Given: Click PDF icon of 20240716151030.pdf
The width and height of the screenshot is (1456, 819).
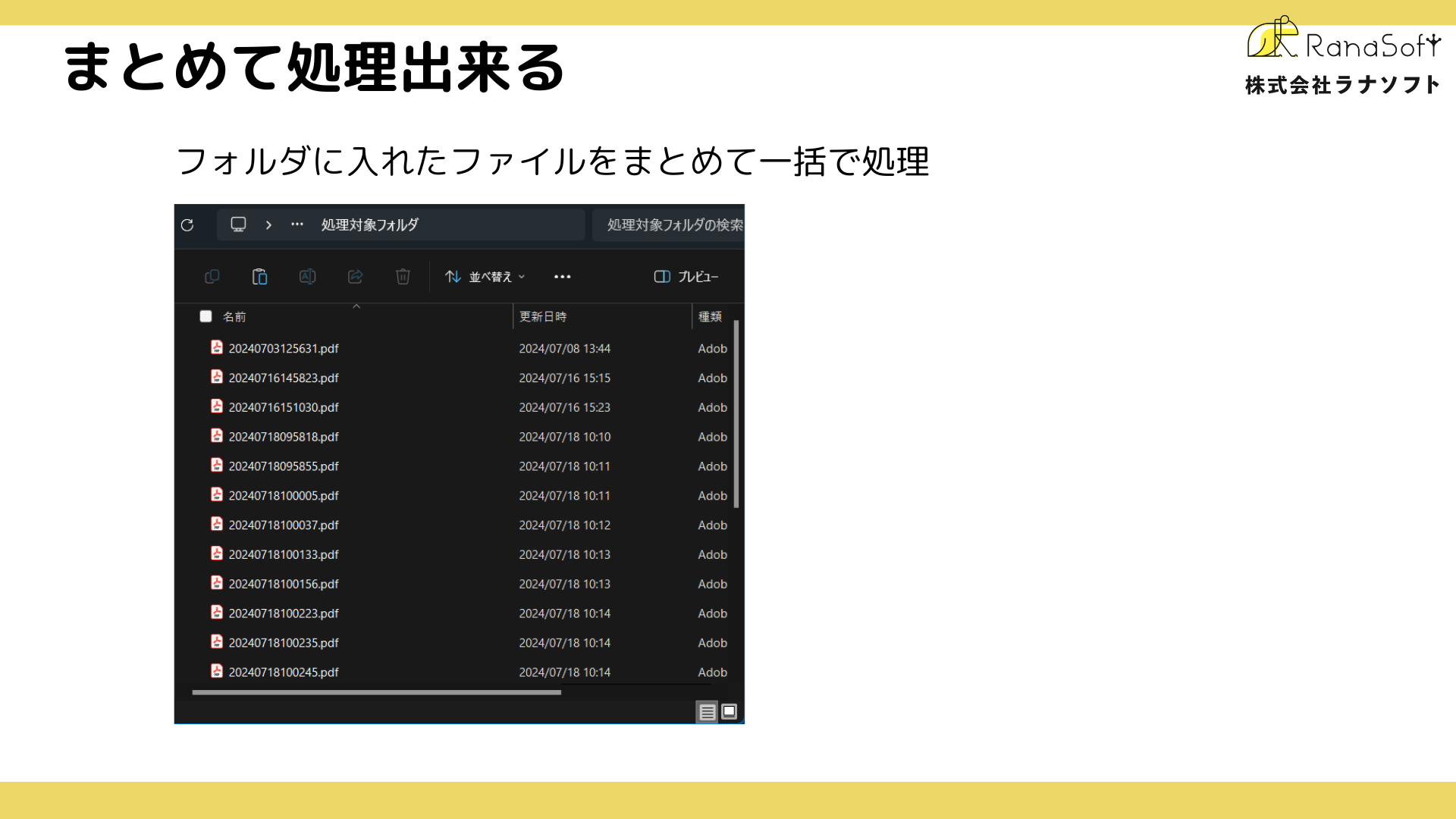Looking at the screenshot, I should 217,406.
